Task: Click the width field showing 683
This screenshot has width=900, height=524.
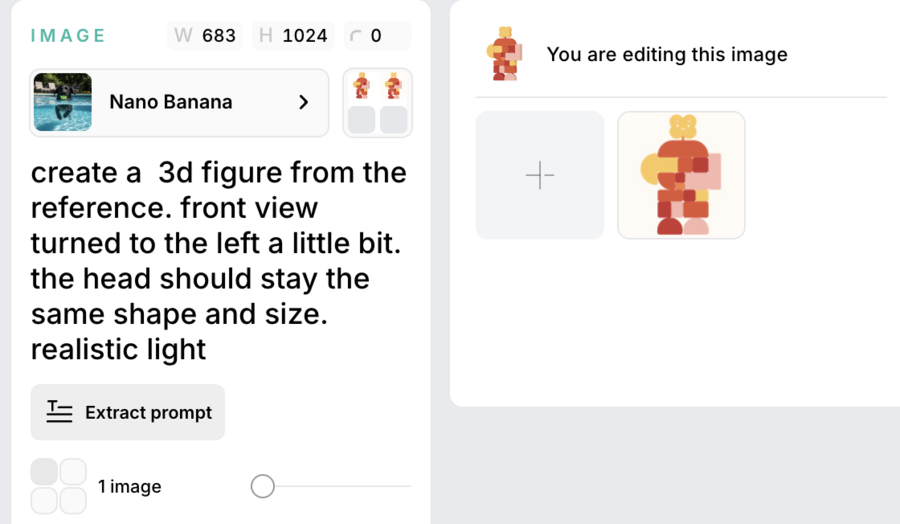Action: click(x=206, y=36)
